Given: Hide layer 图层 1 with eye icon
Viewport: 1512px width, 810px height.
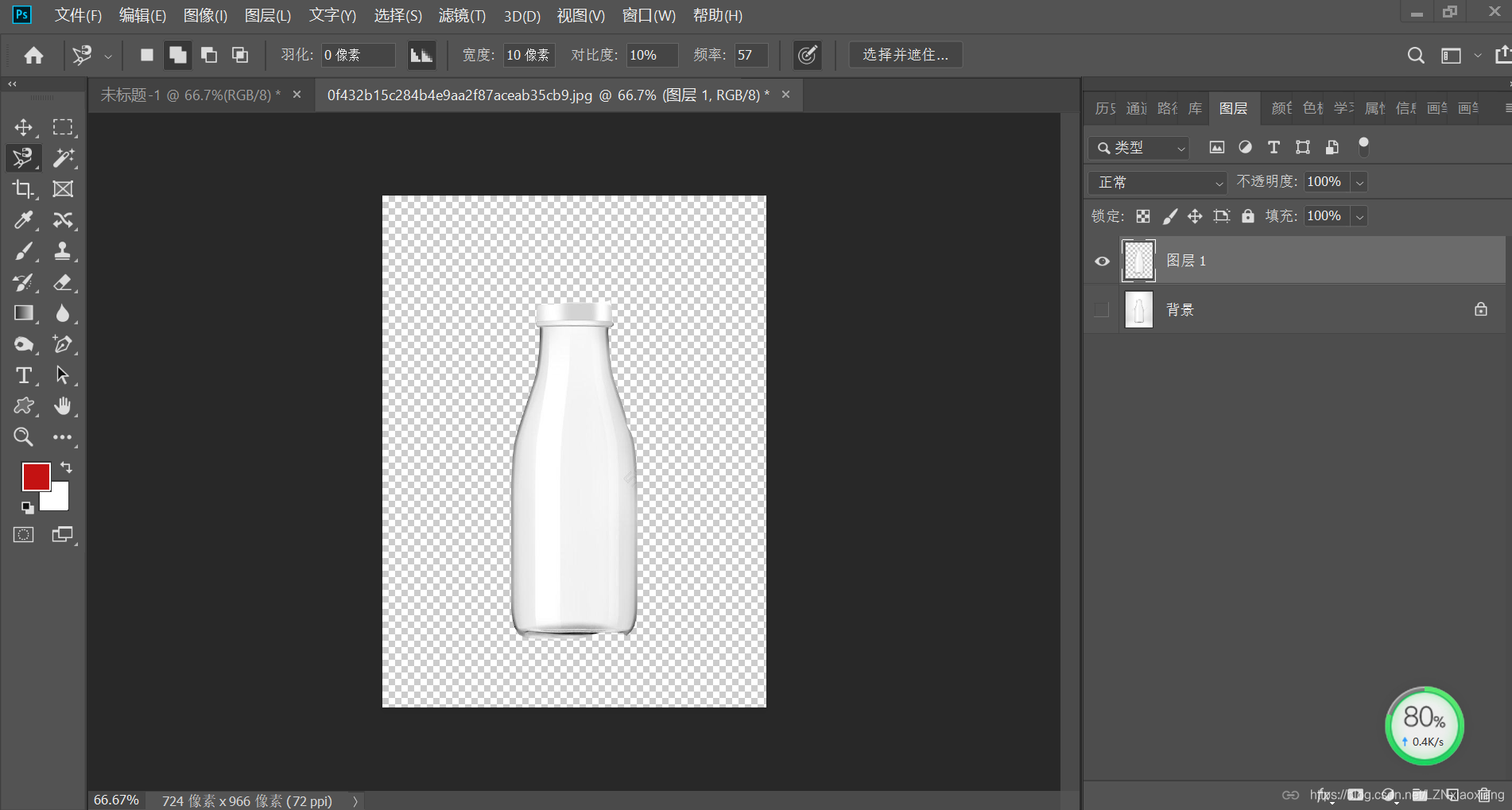Looking at the screenshot, I should pos(1102,261).
